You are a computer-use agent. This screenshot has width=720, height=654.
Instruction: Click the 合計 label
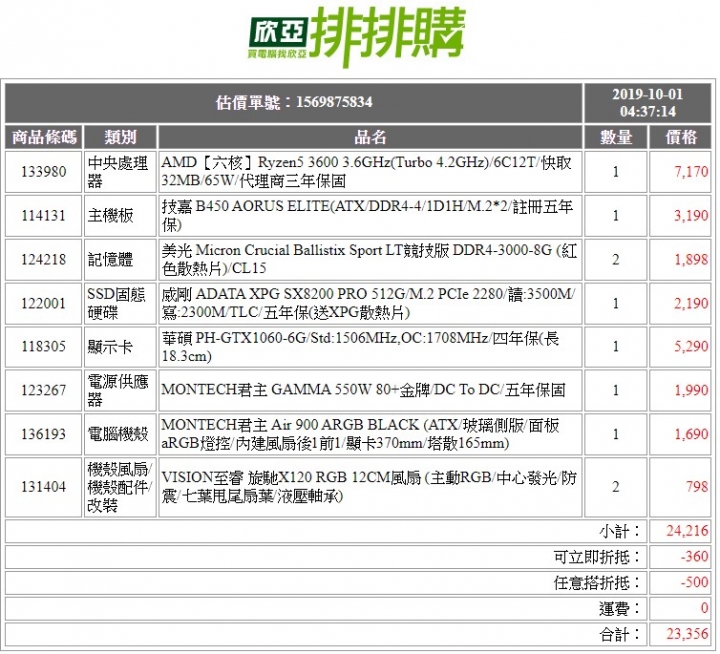[619, 634]
